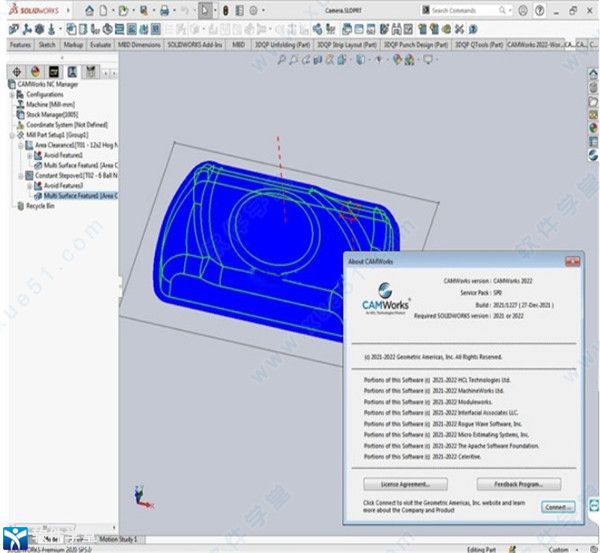The width and height of the screenshot is (600, 553).
Task: Click the Recycle Bin in the tree
Action: pyautogui.click(x=34, y=205)
